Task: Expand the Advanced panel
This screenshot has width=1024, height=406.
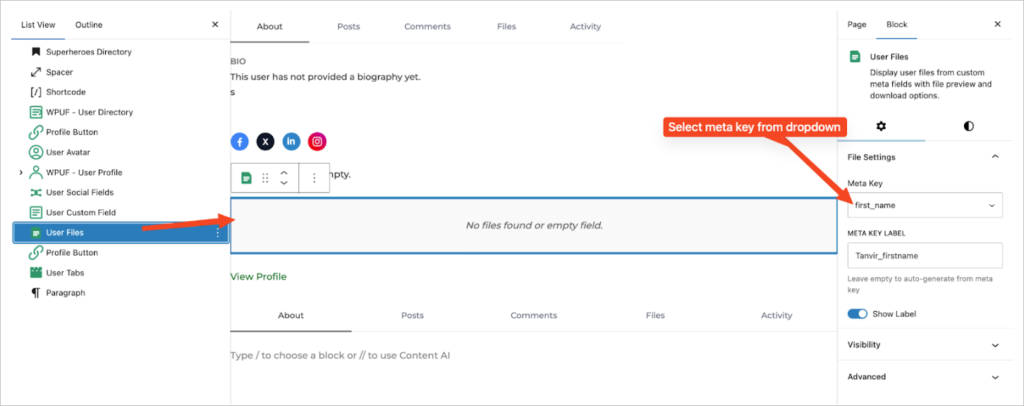Action: click(x=925, y=377)
